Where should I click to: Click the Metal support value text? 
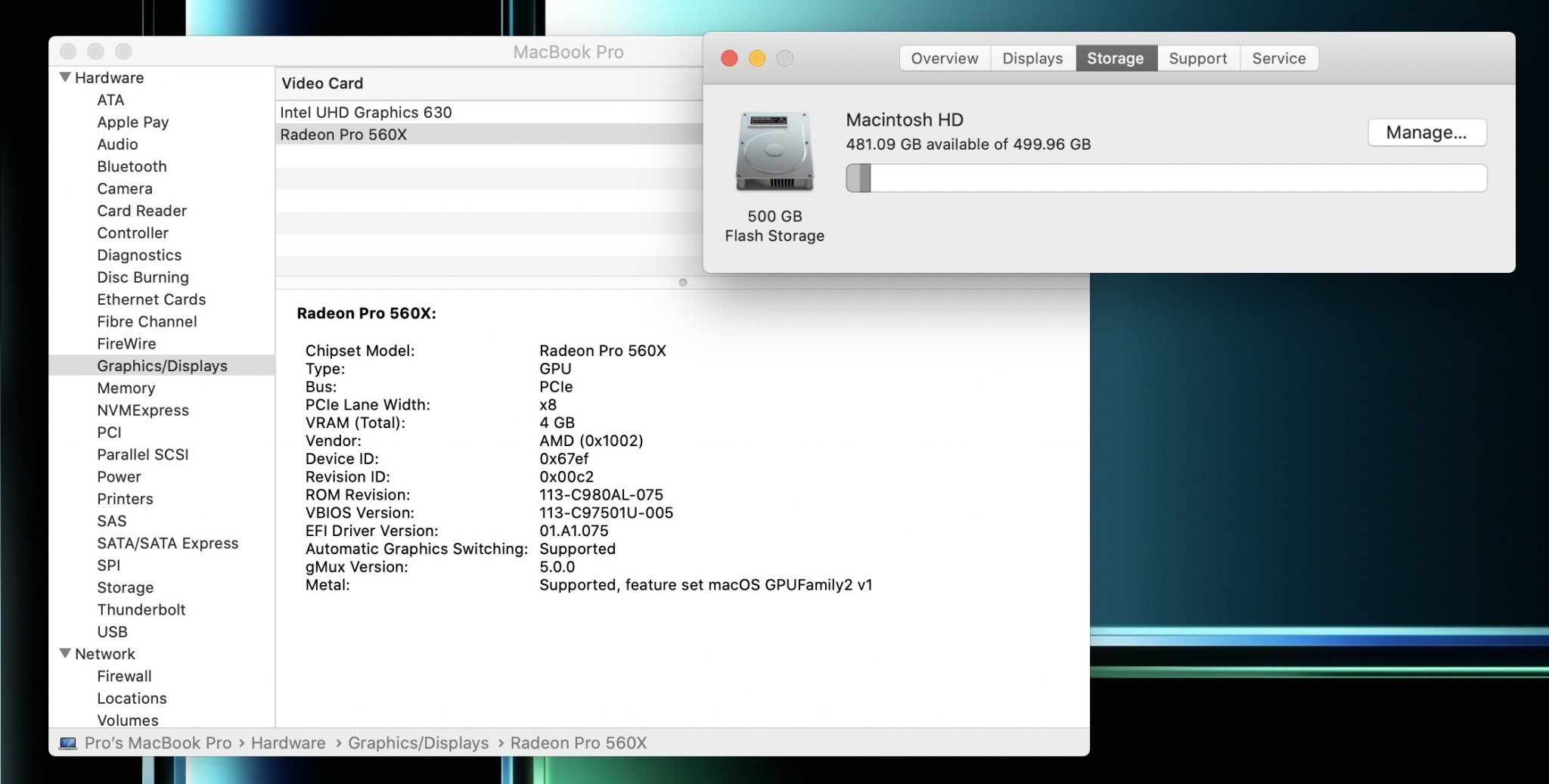point(706,585)
